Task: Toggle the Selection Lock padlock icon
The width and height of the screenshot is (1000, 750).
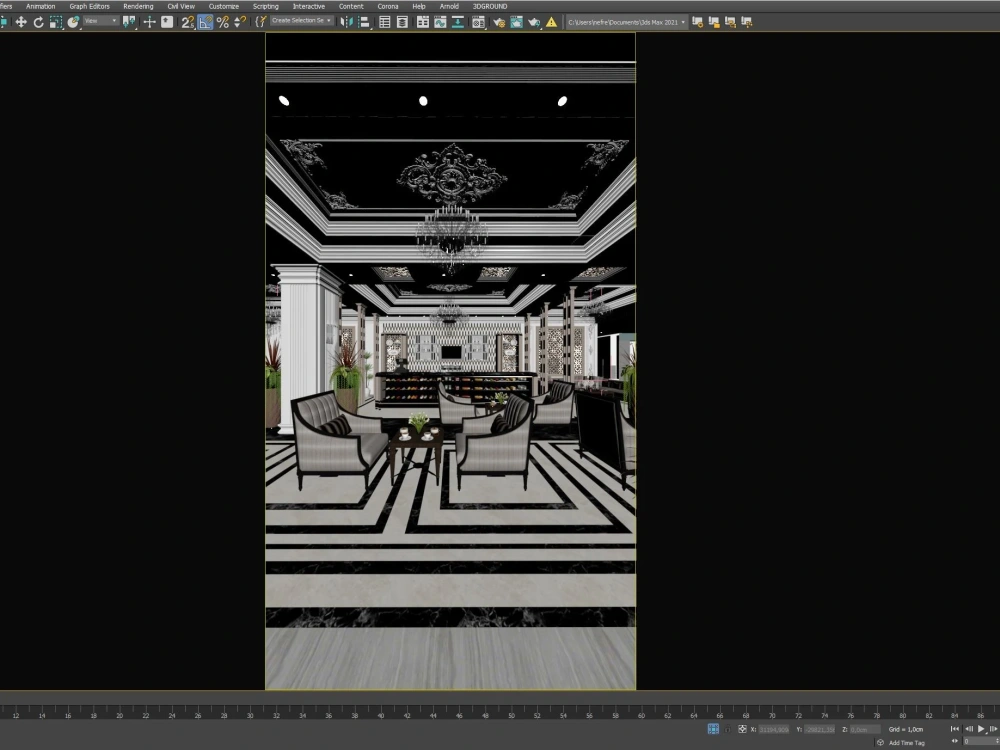Action: pyautogui.click(x=728, y=729)
